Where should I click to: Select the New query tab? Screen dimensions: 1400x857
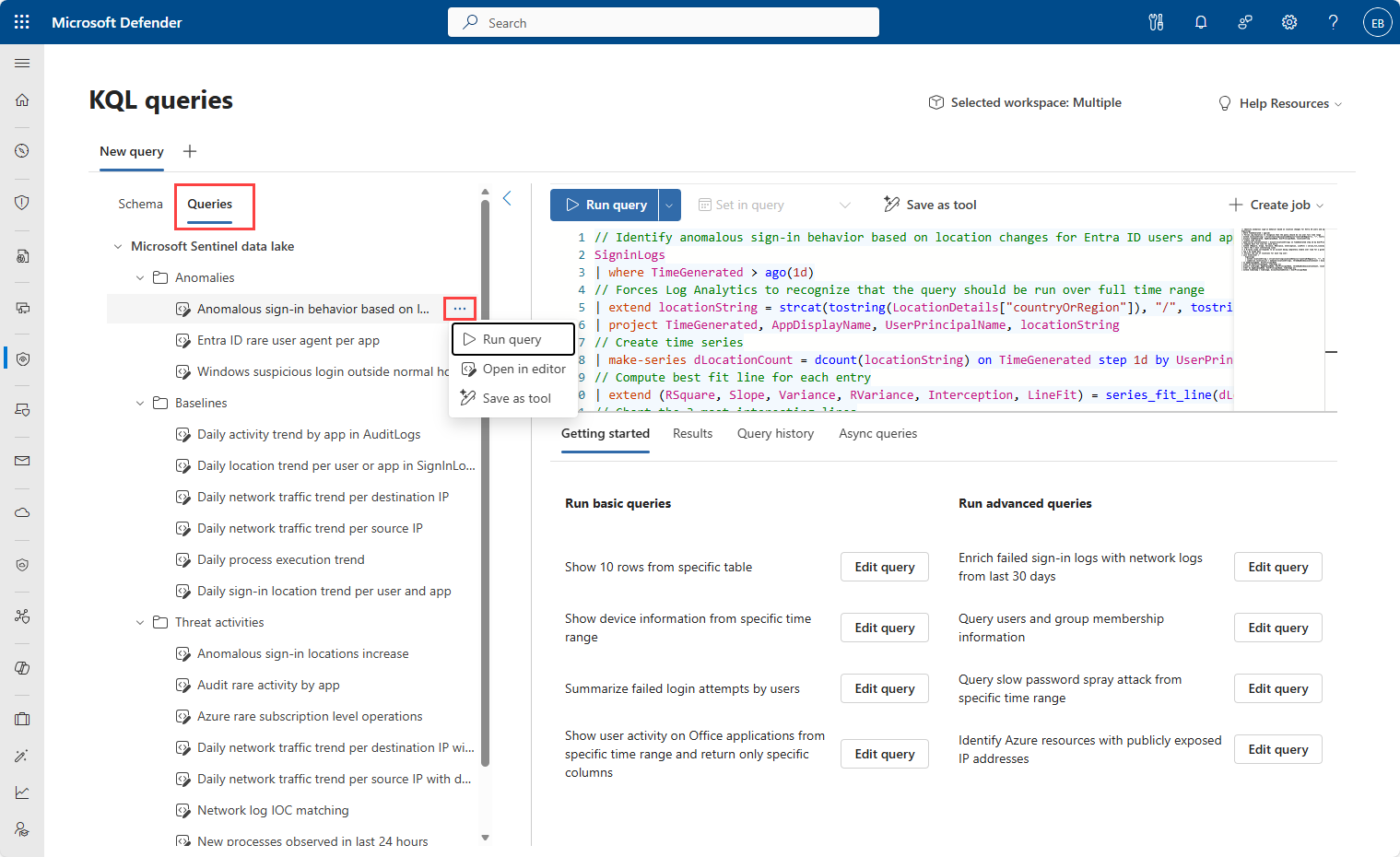coord(132,151)
